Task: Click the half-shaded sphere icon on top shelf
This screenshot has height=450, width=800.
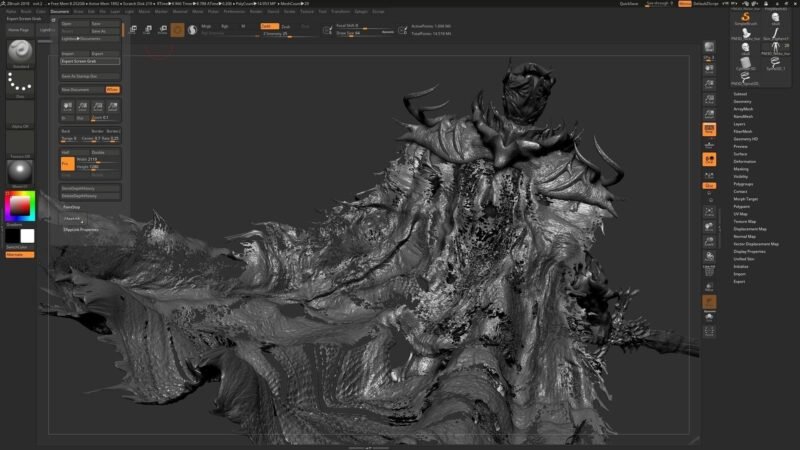Action: point(192,30)
